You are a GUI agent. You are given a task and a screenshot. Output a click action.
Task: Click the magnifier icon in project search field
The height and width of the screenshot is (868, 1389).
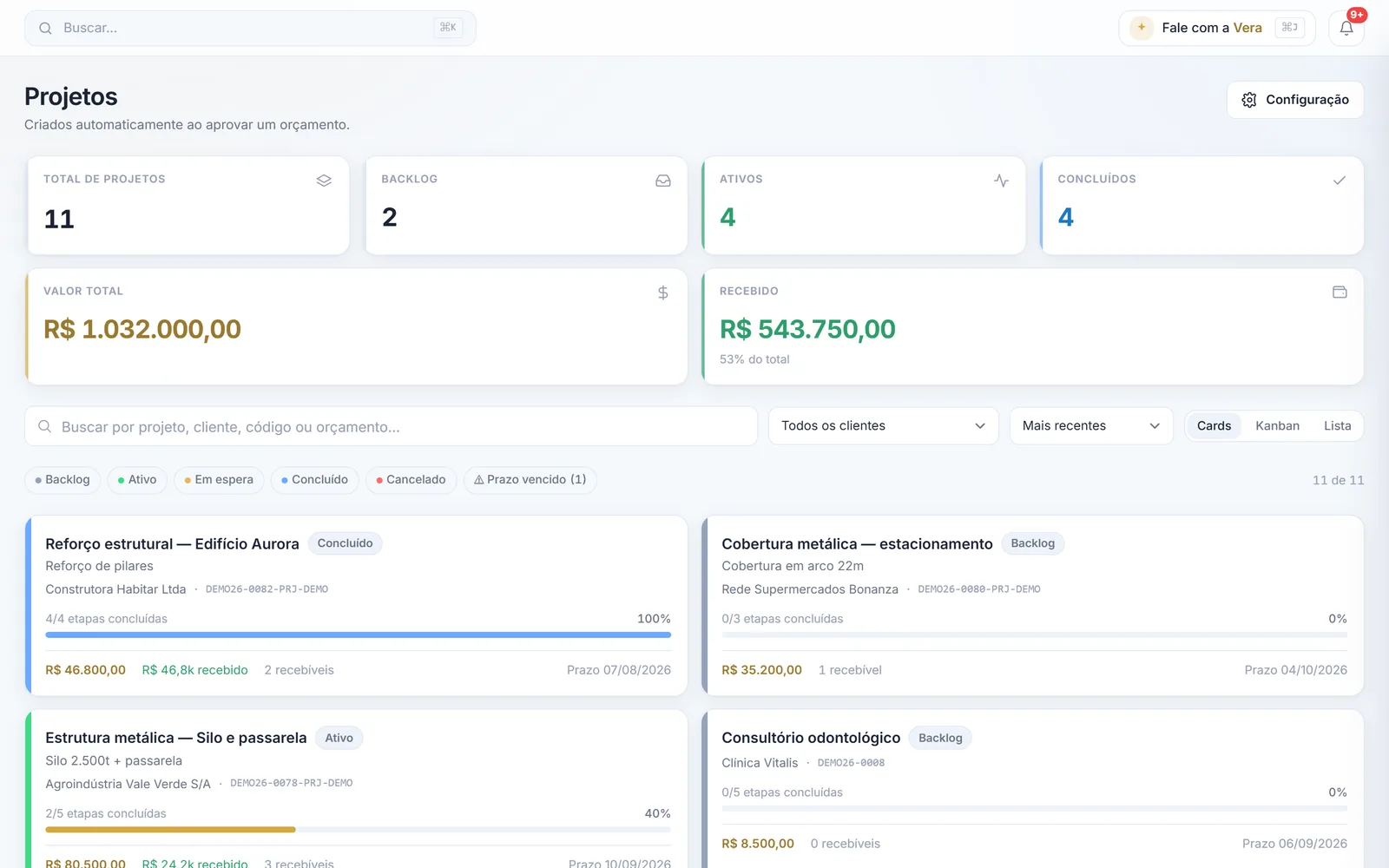45,426
